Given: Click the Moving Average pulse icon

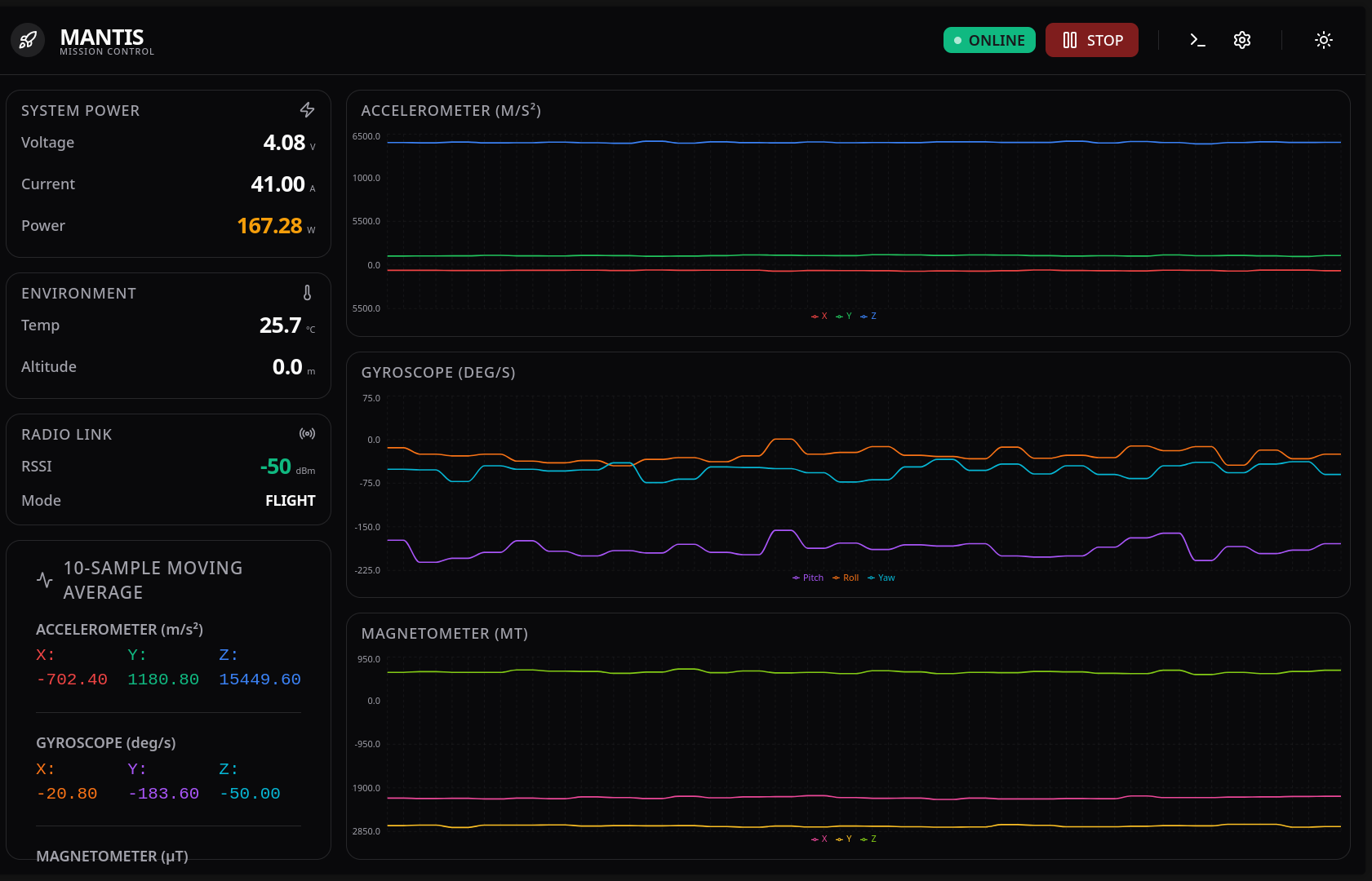Looking at the screenshot, I should coord(45,580).
